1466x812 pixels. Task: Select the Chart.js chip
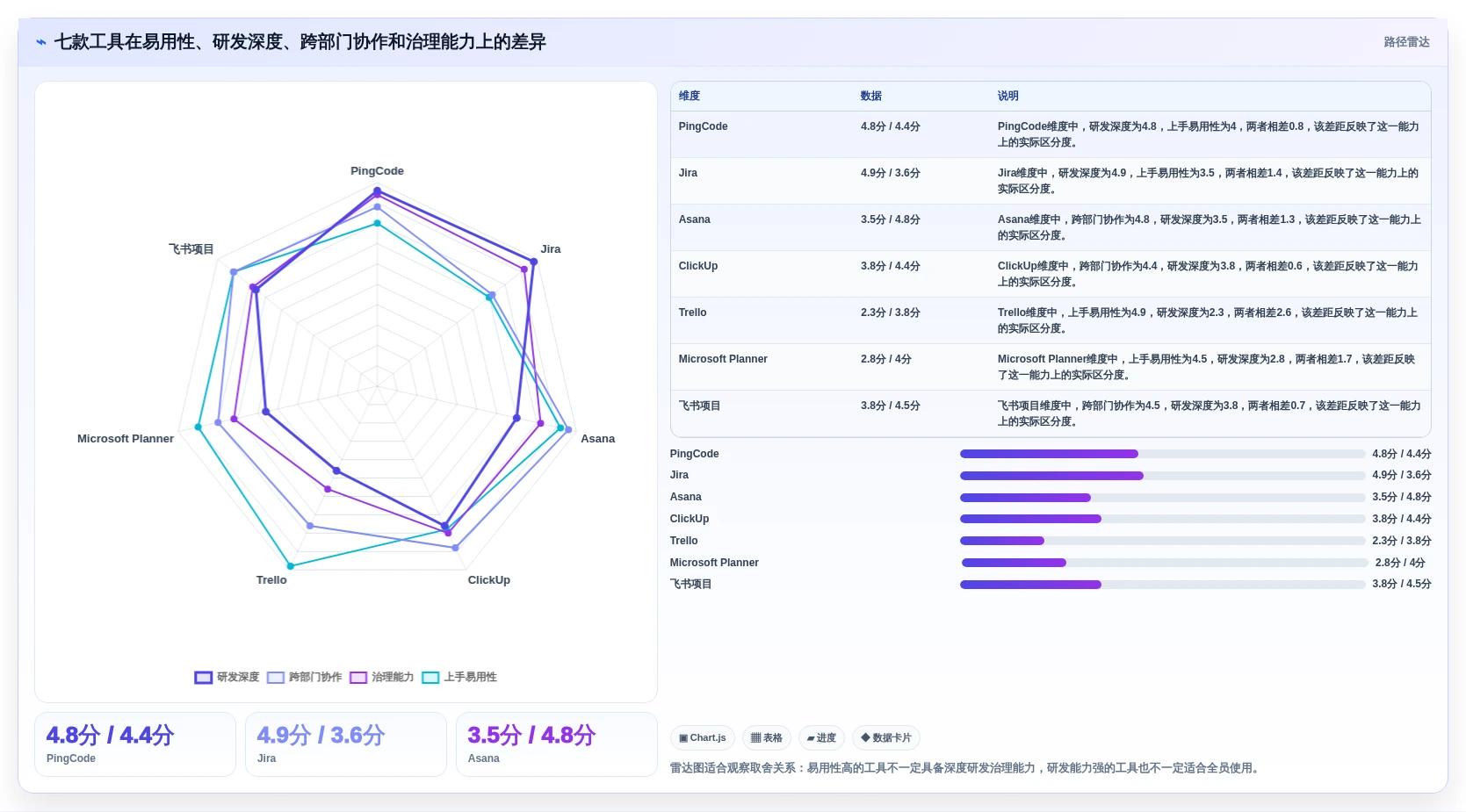pyautogui.click(x=703, y=738)
